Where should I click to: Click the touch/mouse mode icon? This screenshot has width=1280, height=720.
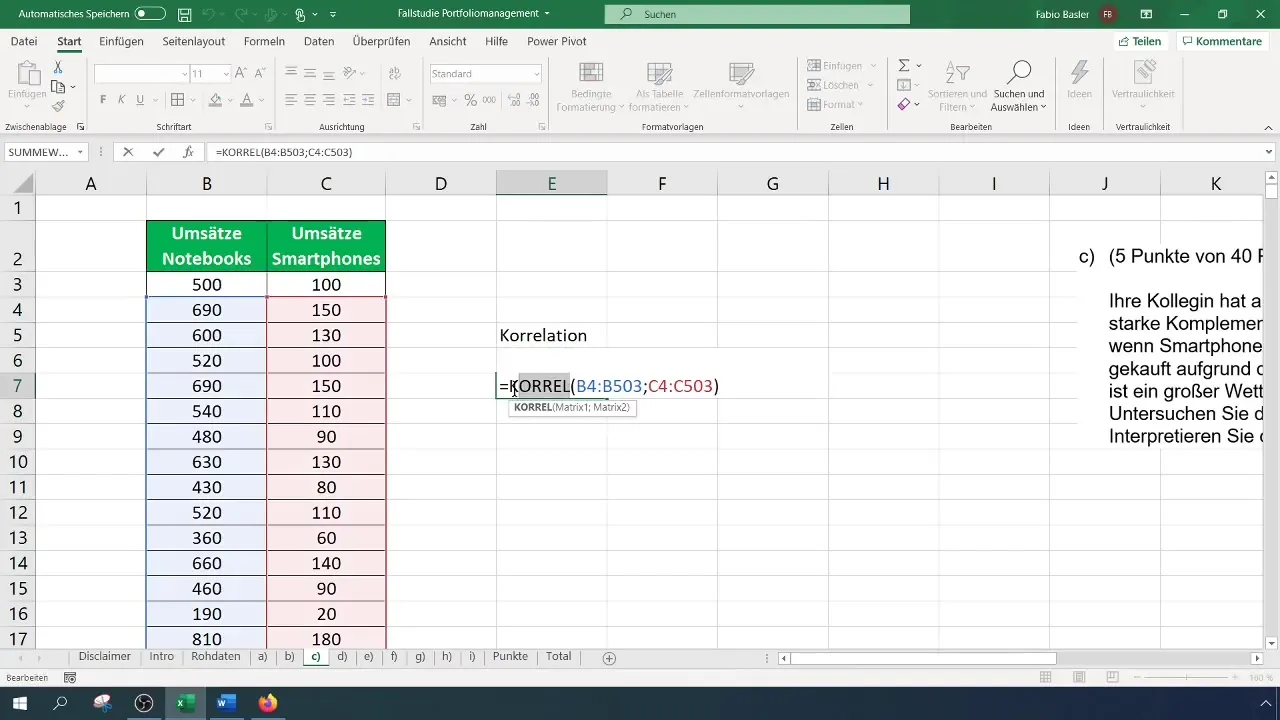[302, 15]
